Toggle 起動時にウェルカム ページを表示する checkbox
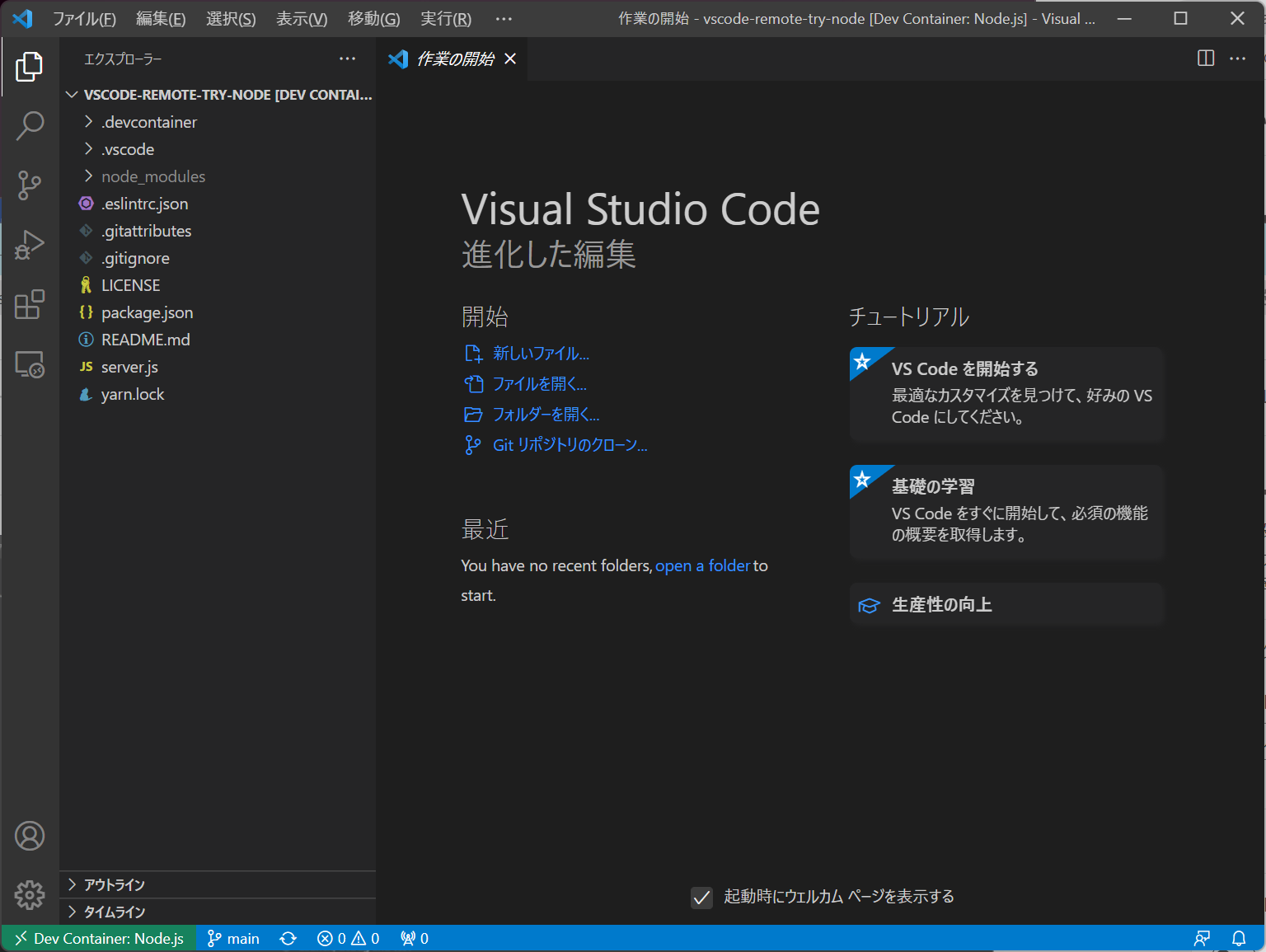Screen dimensions: 1266x952 701,898
